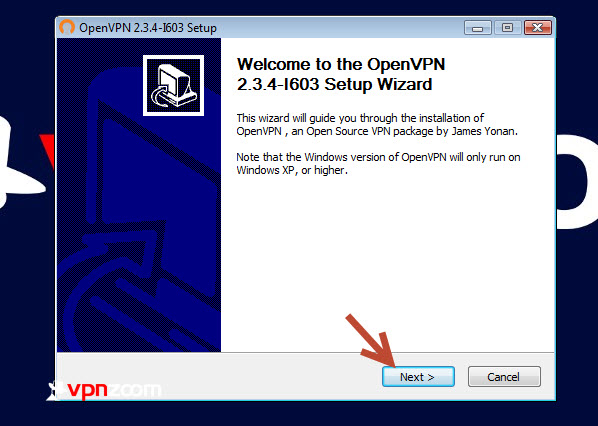Maximize the OpenVPN Setup window
This screenshot has width=598, height=426.
[x=507, y=28]
